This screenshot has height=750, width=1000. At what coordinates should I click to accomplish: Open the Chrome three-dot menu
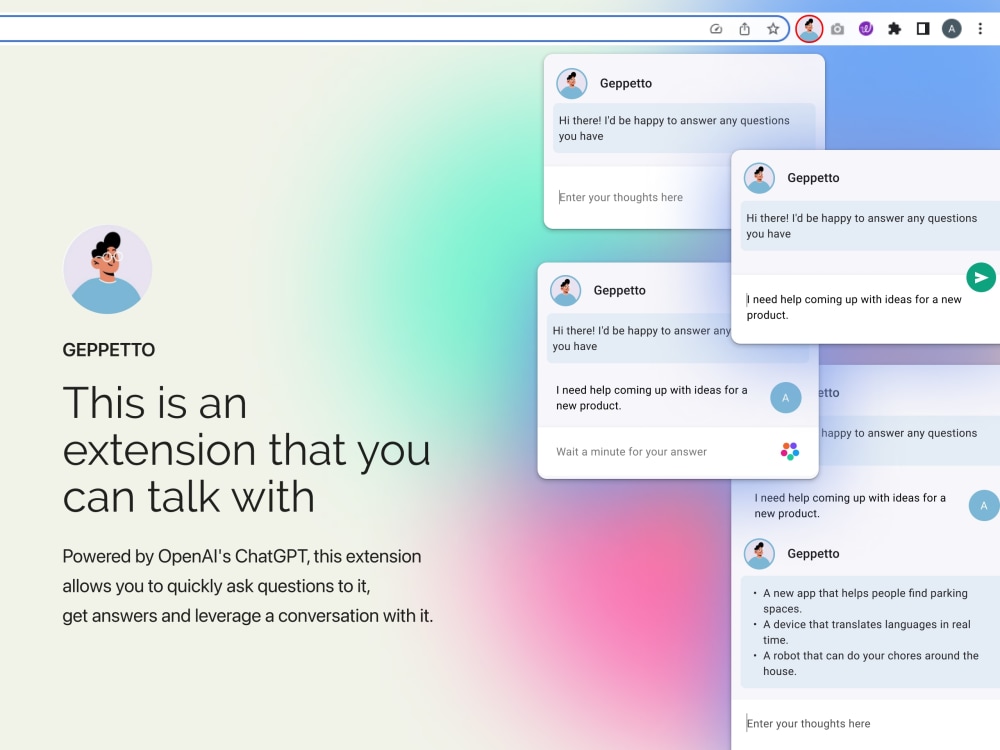pos(980,29)
